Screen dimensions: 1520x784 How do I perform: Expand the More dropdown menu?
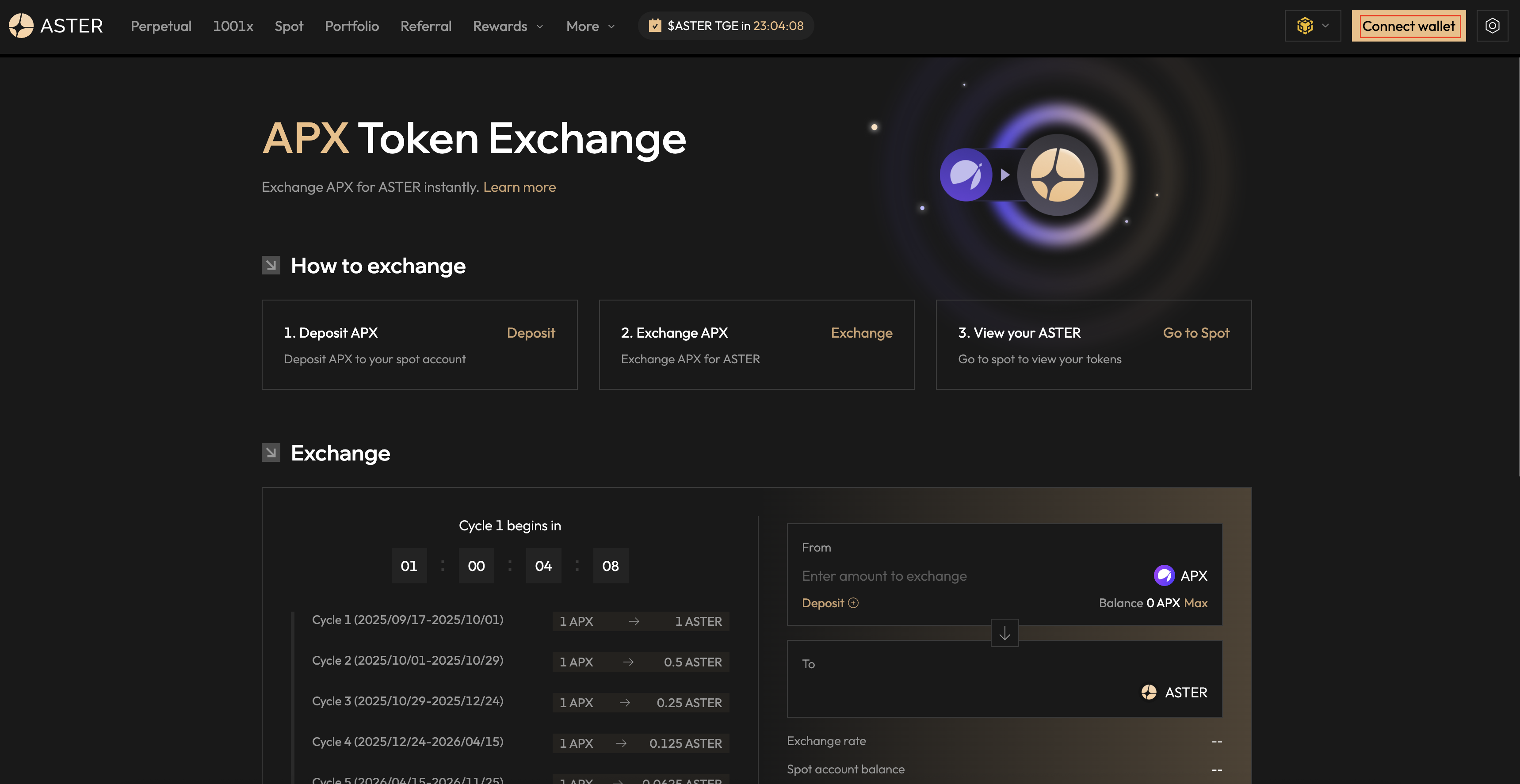click(590, 26)
